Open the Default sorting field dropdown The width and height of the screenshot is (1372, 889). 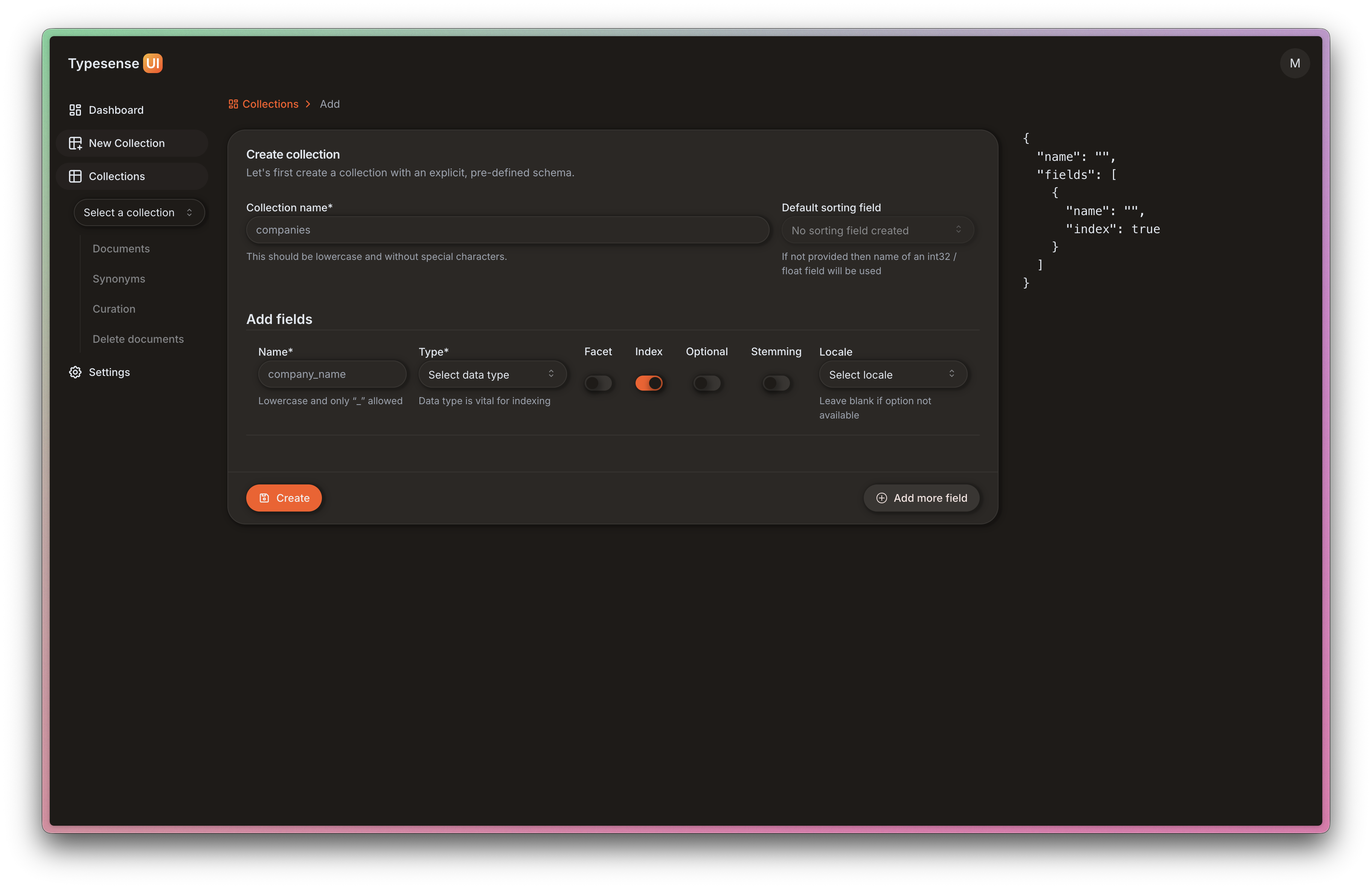click(877, 230)
